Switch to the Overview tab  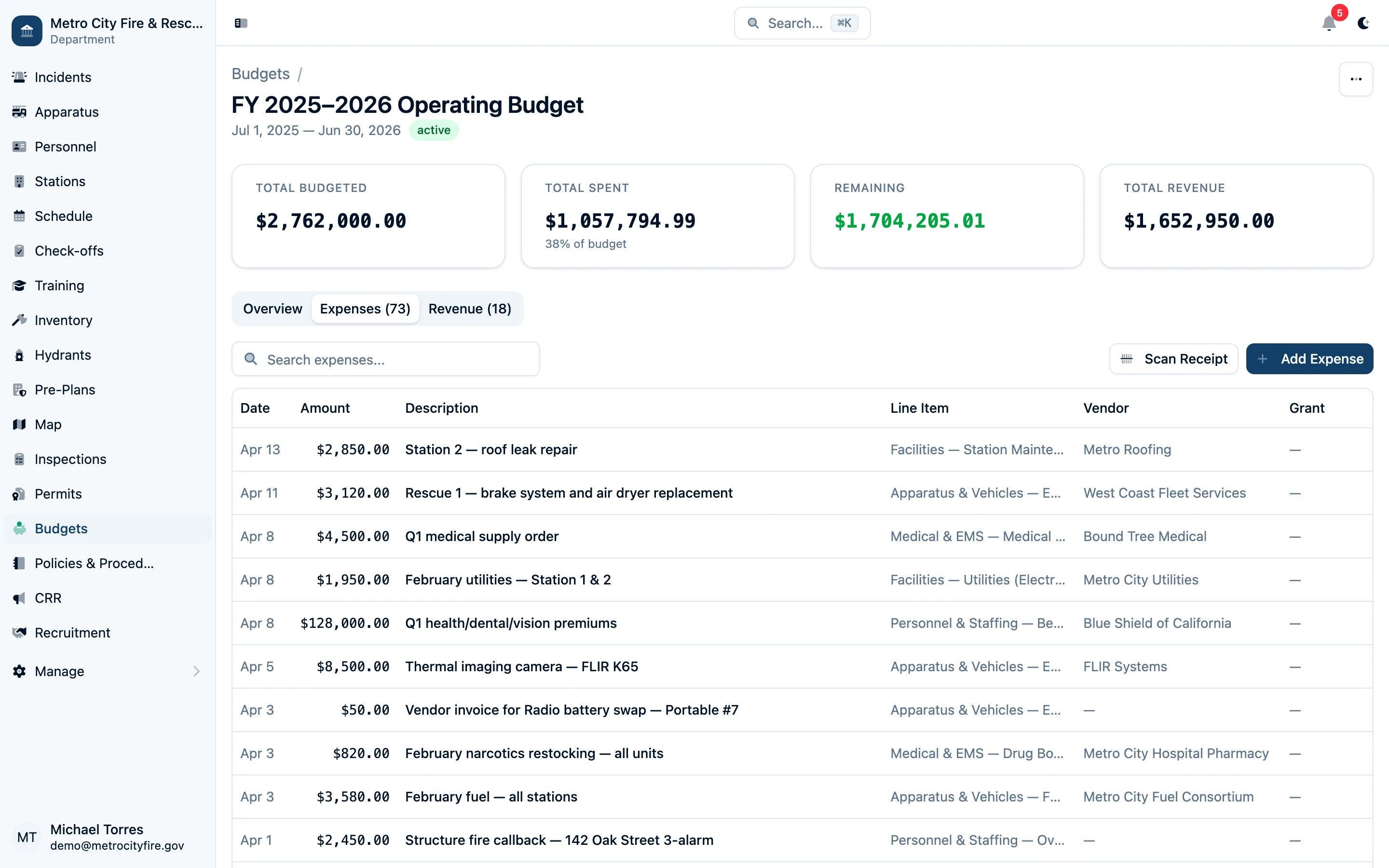tap(272, 308)
